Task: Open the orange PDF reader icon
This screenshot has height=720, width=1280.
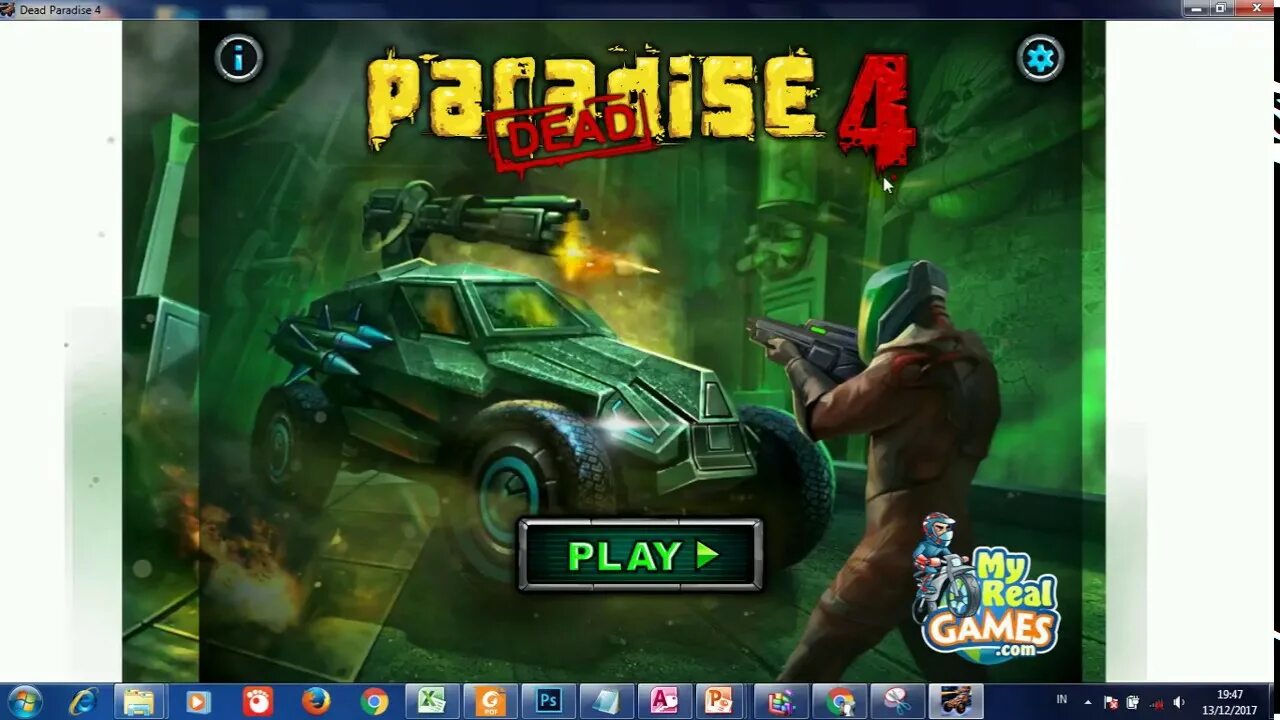Action: (x=490, y=701)
